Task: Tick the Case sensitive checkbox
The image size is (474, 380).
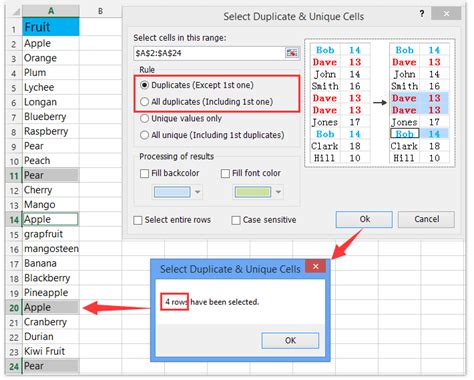Action: pyautogui.click(x=236, y=220)
